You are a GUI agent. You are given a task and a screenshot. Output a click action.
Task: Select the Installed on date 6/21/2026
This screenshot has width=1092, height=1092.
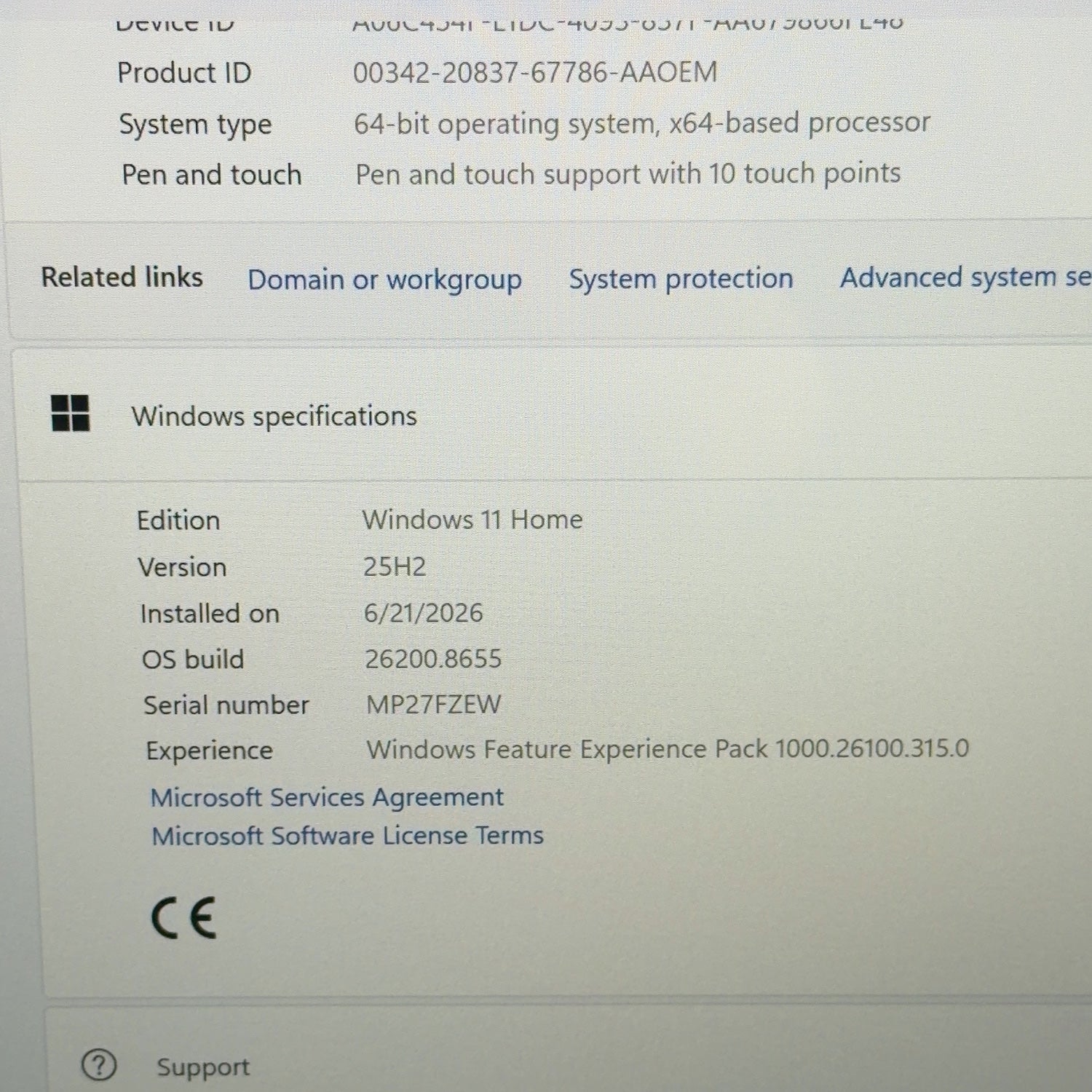coord(423,613)
